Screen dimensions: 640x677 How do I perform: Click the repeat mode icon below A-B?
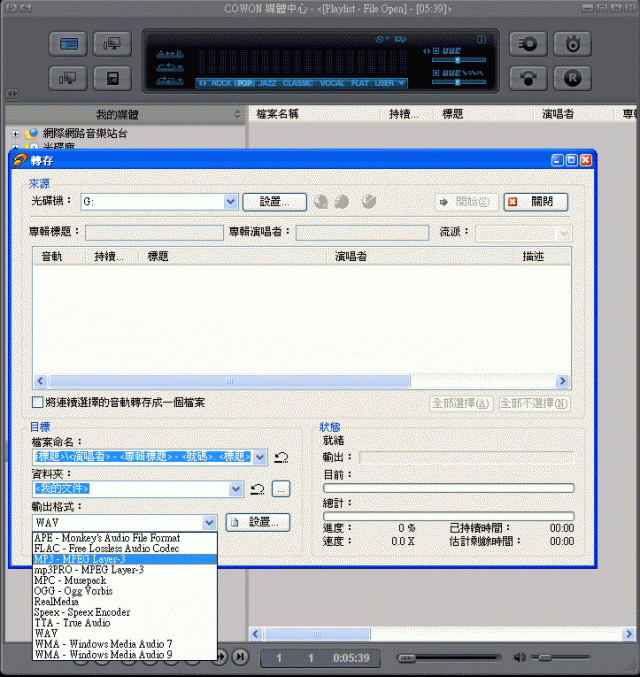[x=170, y=67]
